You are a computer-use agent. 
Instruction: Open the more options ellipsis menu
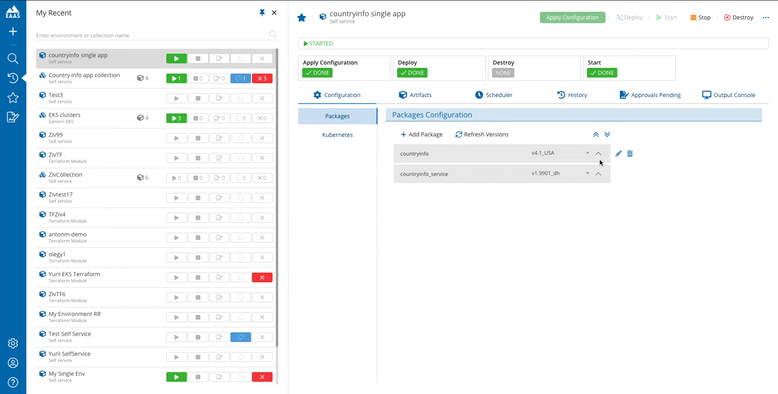(766, 17)
